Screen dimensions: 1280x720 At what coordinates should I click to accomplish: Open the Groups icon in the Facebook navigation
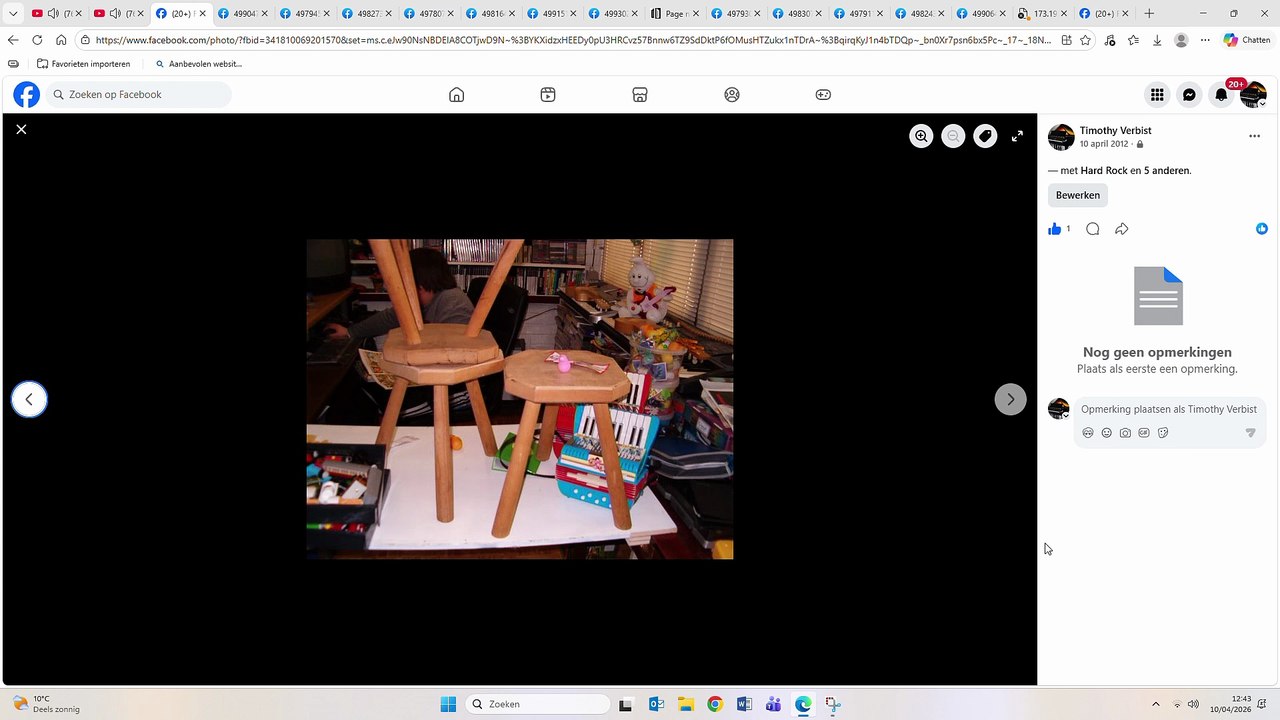(732, 94)
